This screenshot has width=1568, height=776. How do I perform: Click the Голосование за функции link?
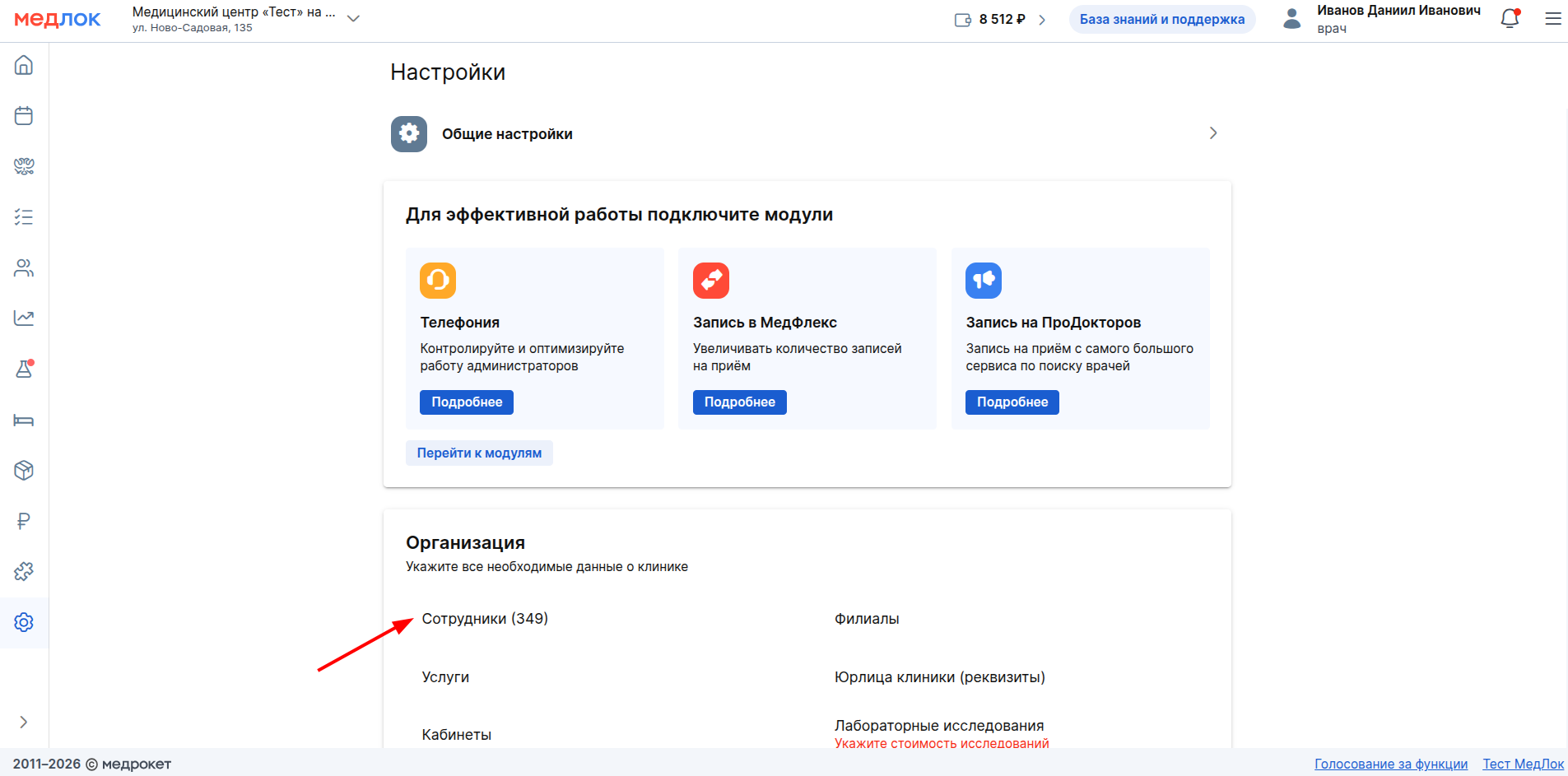pyautogui.click(x=1390, y=764)
